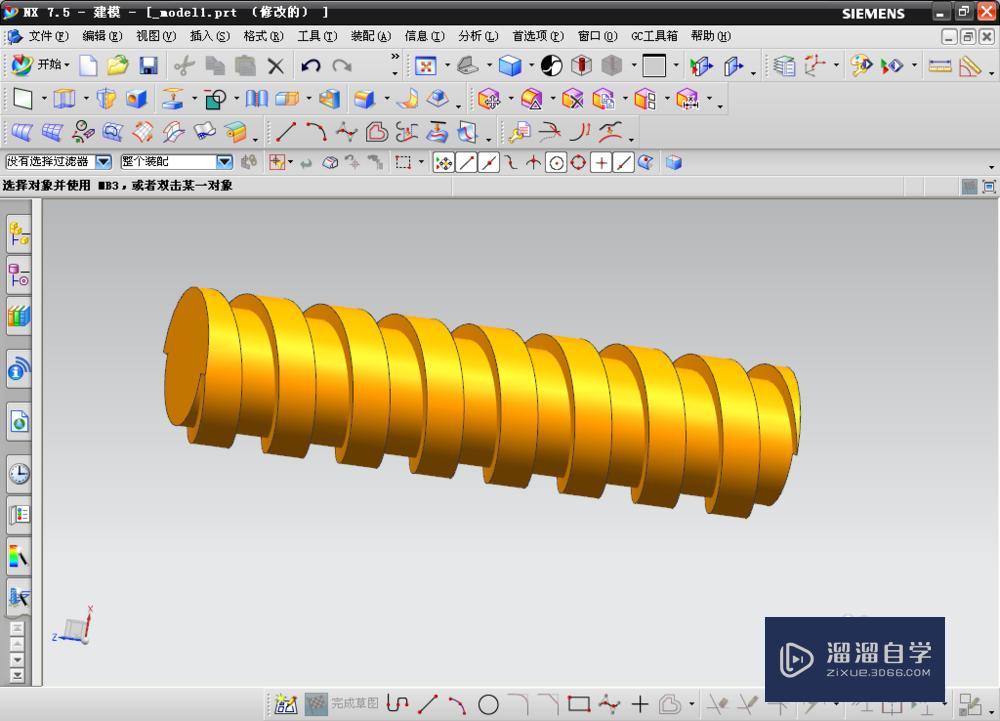The width and height of the screenshot is (1000, 721).
Task: Open the GC工具箱 menu
Action: click(x=654, y=36)
